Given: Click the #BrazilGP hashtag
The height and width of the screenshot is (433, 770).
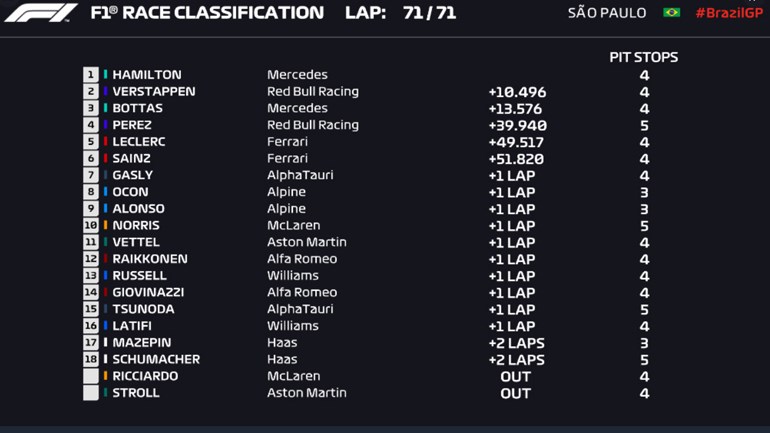Looking at the screenshot, I should tap(729, 13).
